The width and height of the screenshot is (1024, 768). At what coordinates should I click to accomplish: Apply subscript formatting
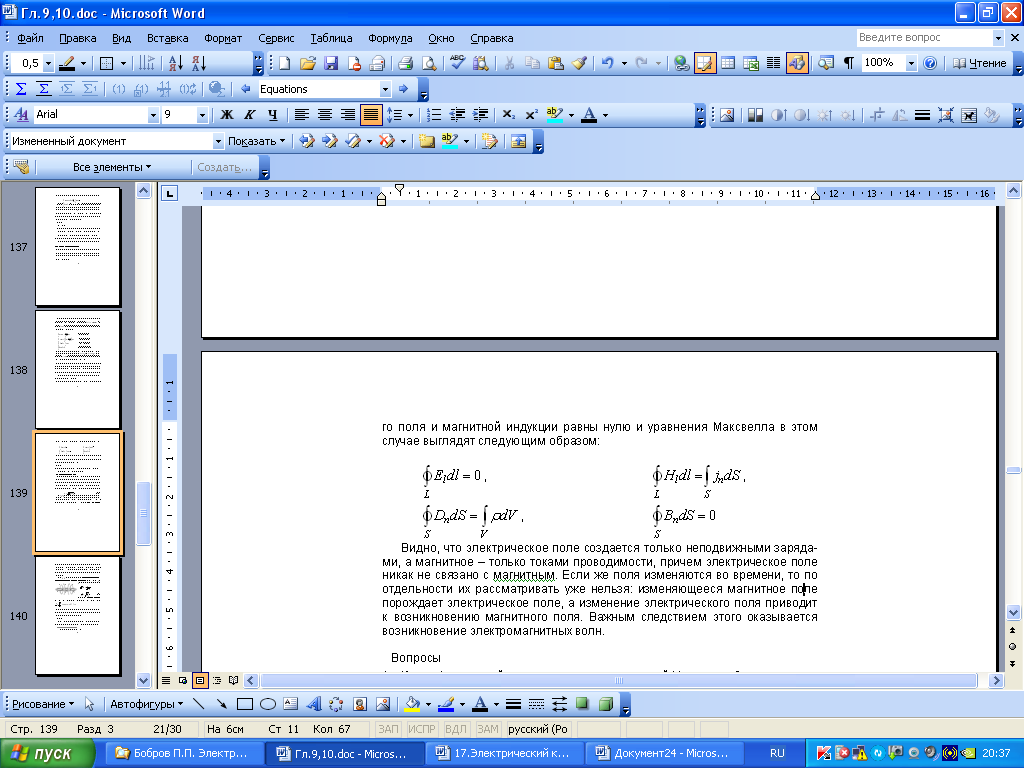[x=509, y=115]
